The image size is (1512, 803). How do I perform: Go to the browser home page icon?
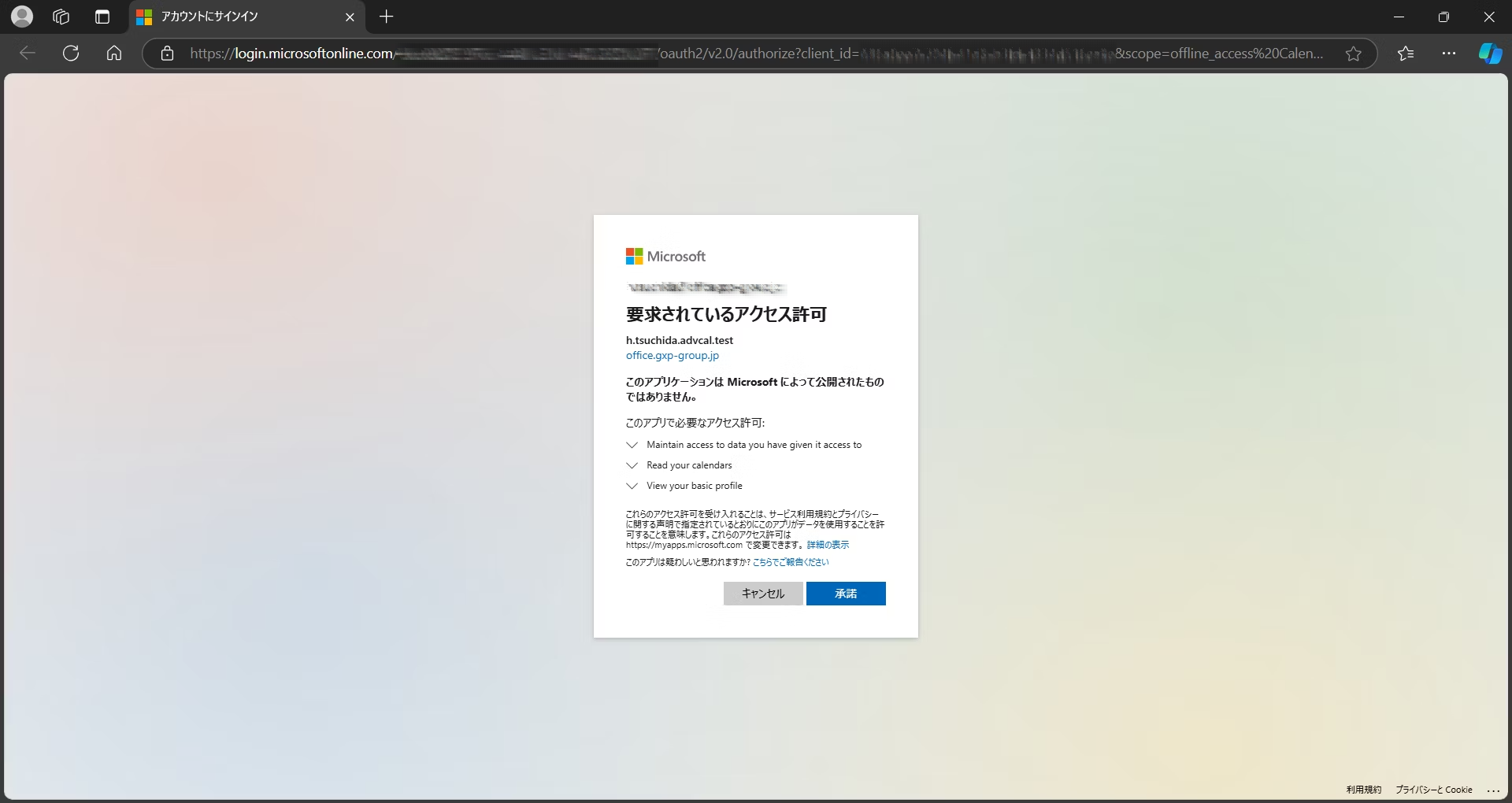(x=114, y=54)
